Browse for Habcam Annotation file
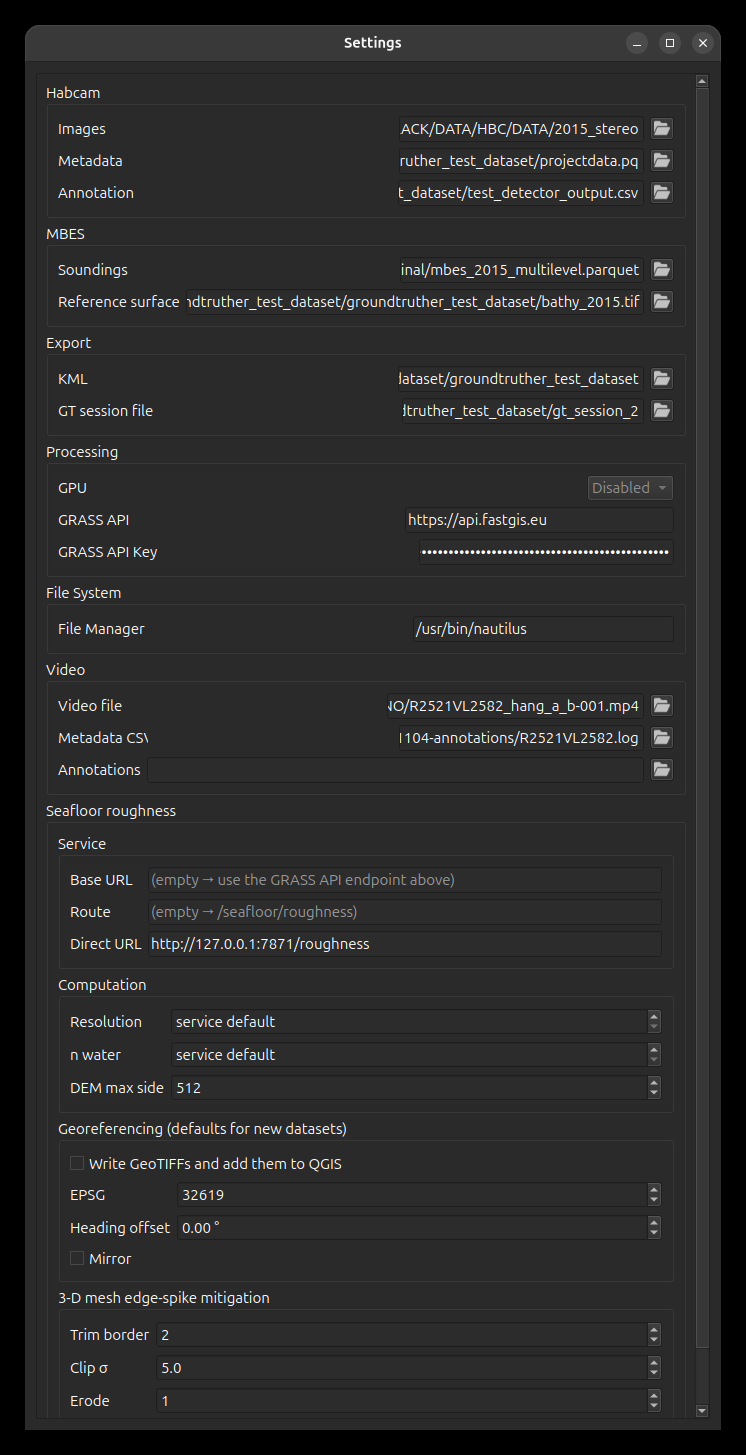The image size is (746, 1455). tap(661, 193)
